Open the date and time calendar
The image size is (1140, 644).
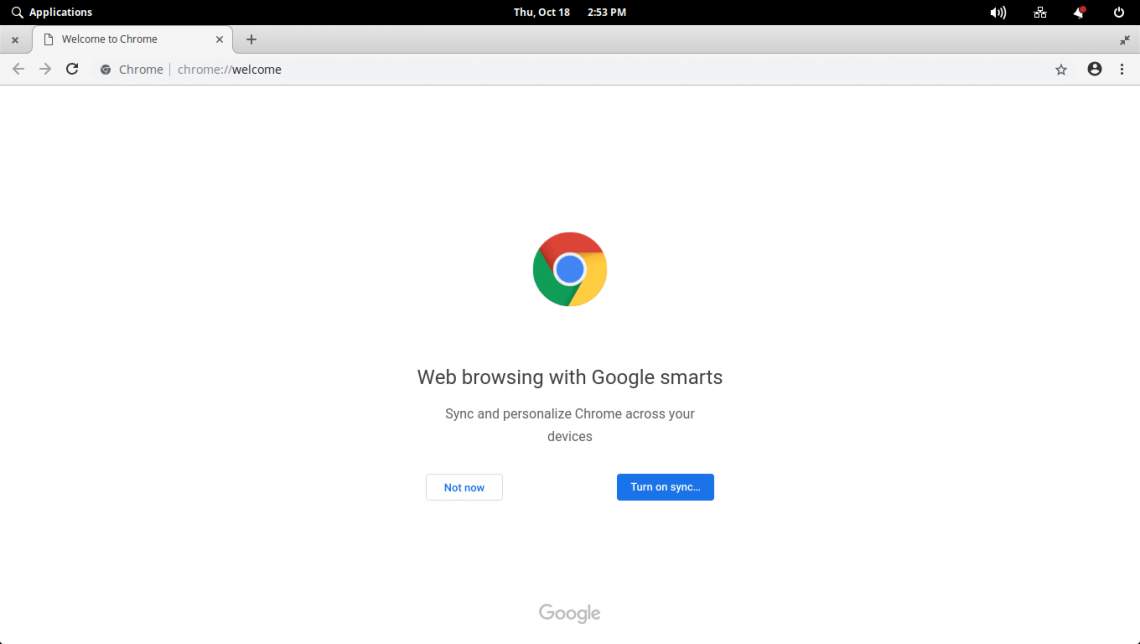click(x=569, y=12)
